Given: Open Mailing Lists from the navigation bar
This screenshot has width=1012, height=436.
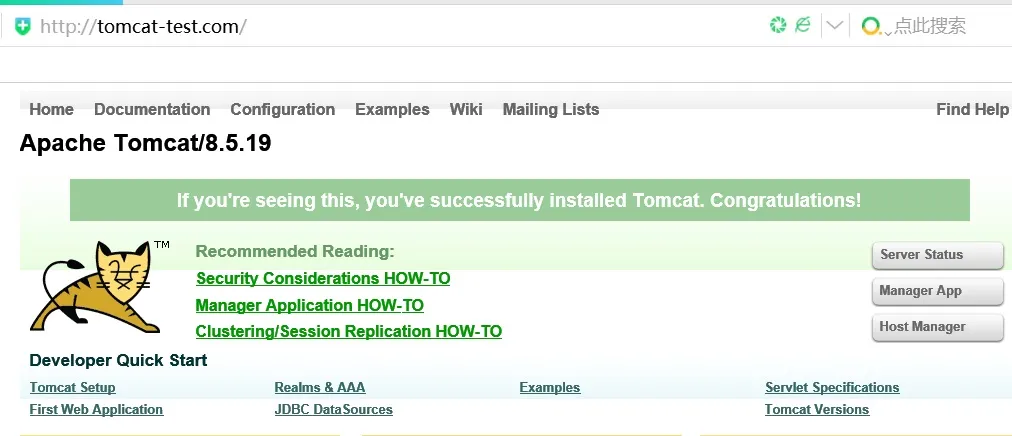Looking at the screenshot, I should 551,109.
